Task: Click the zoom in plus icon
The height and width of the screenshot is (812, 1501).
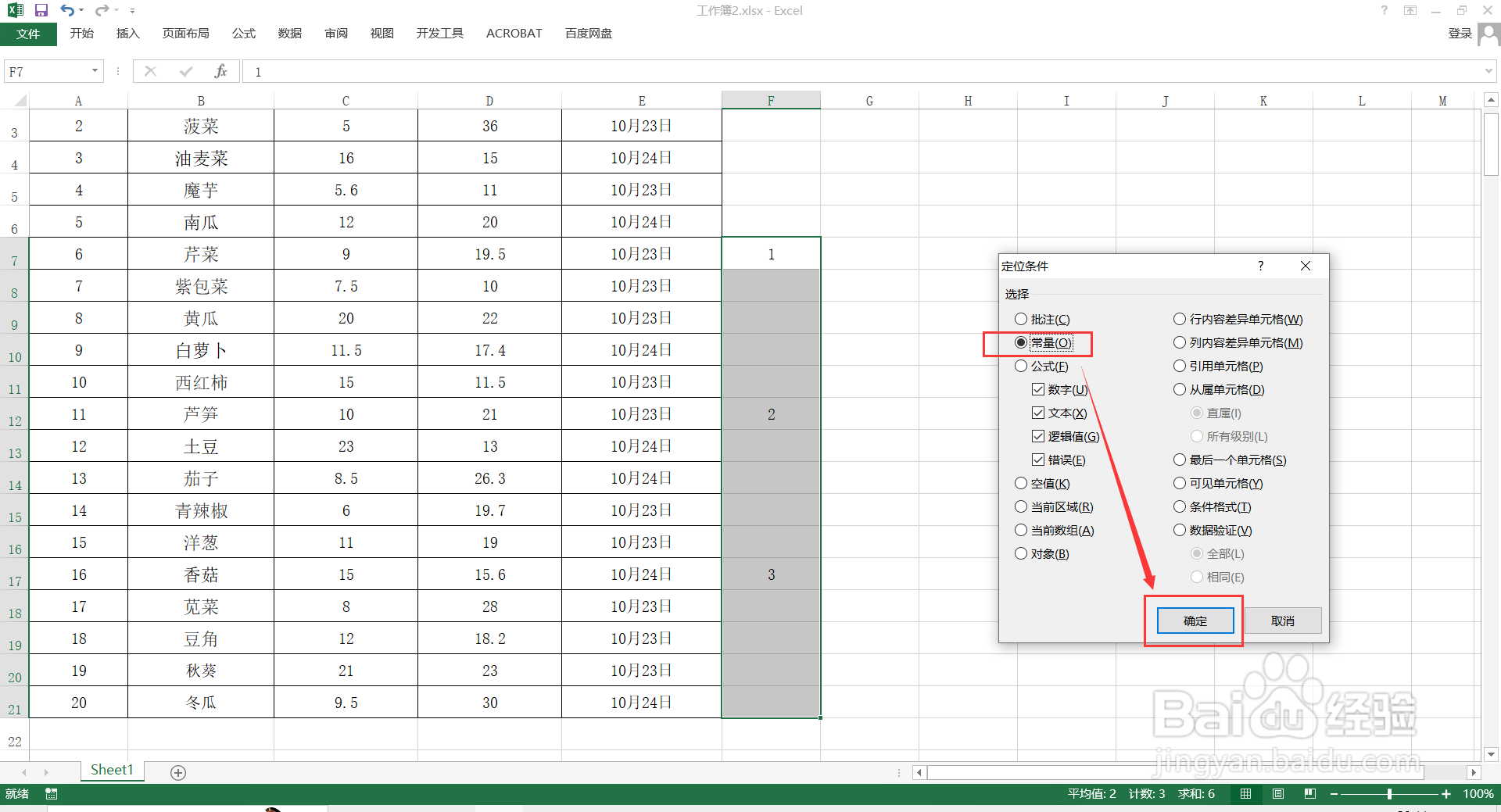Action: pyautogui.click(x=1446, y=794)
